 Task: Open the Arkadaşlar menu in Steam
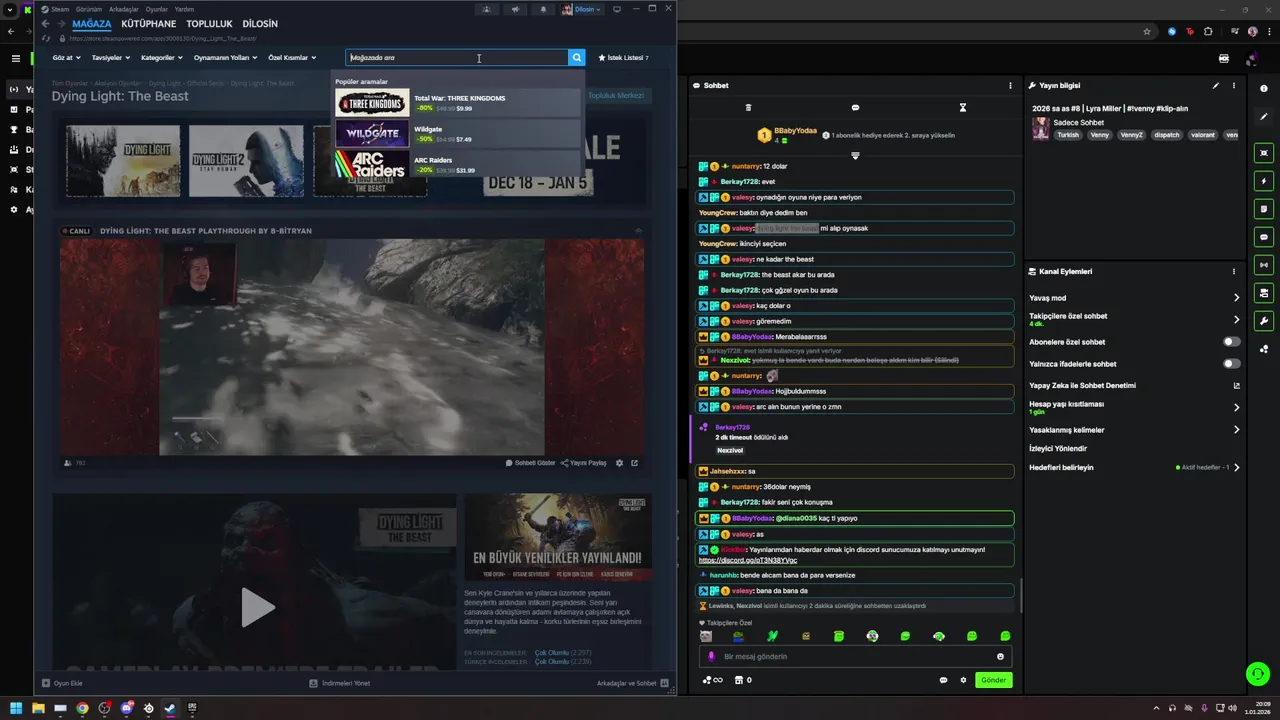[x=124, y=9]
